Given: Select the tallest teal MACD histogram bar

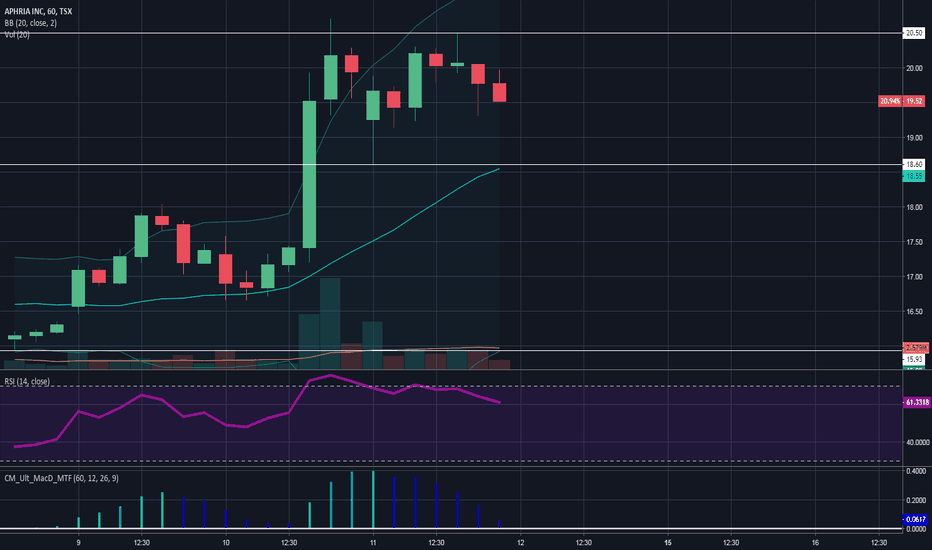Looking at the screenshot, I should 373,499.
